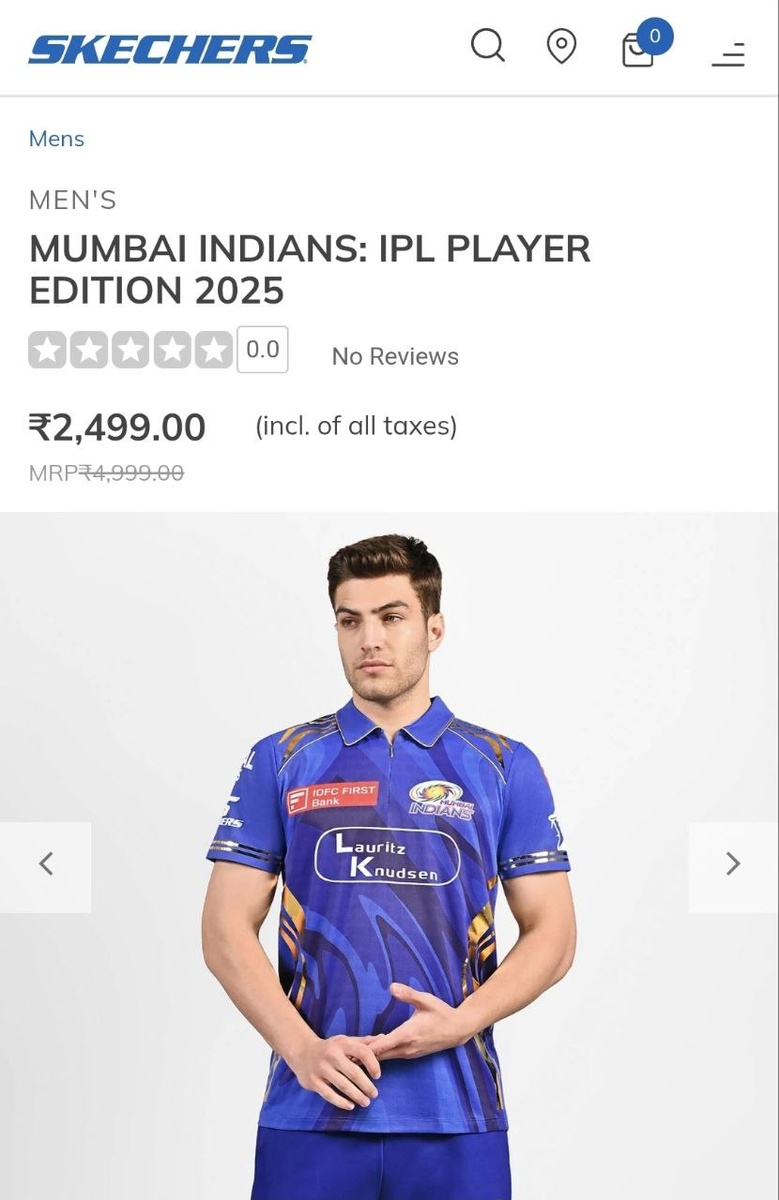Screen dimensions: 779x1200
Task: Go to Skechers home via logo
Action: click(170, 49)
